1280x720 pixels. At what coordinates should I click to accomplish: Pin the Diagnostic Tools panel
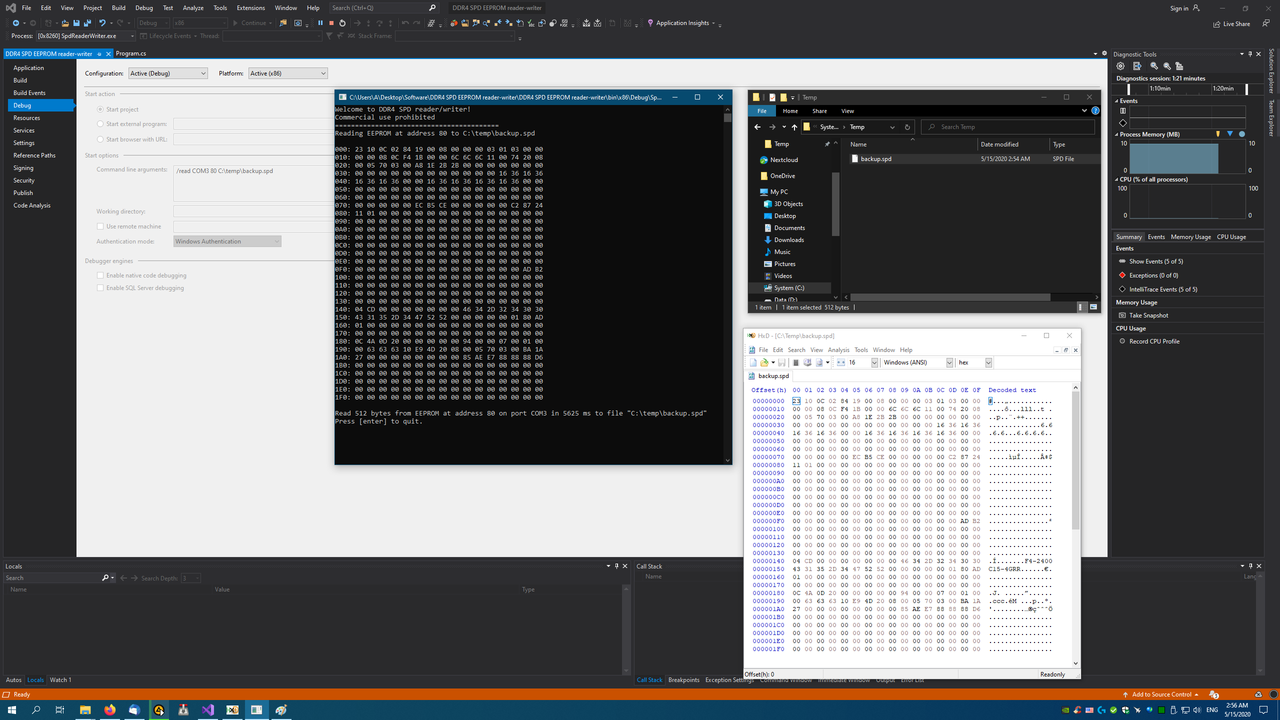click(1250, 54)
